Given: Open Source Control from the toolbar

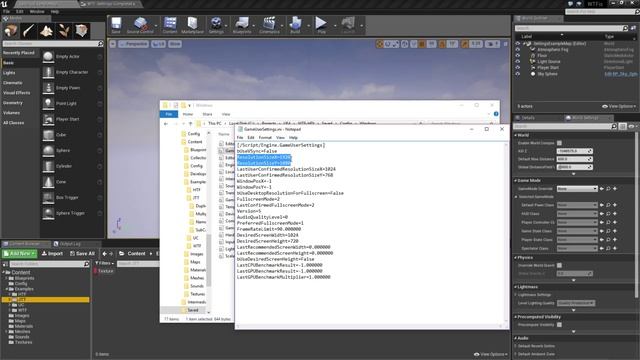Looking at the screenshot, I should (140, 25).
